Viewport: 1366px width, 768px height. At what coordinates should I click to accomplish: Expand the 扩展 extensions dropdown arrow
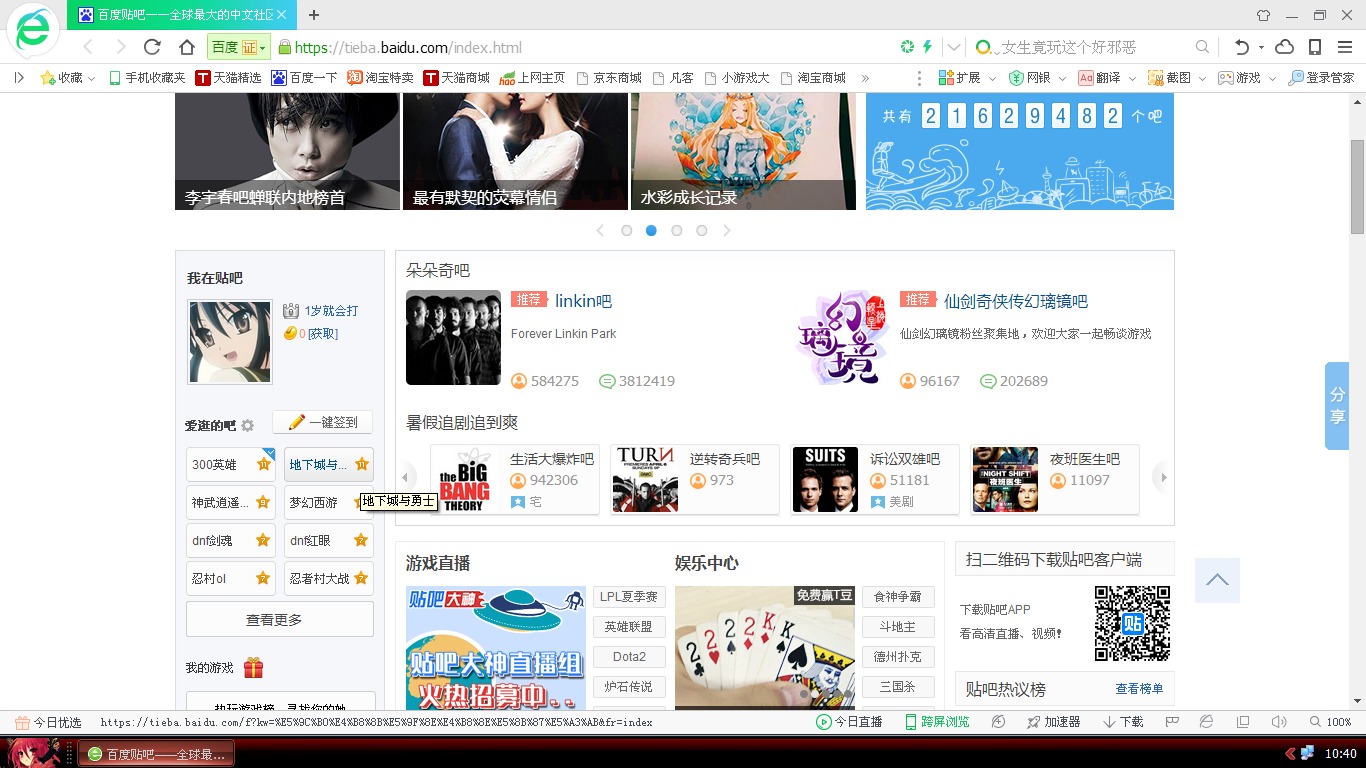[x=992, y=78]
